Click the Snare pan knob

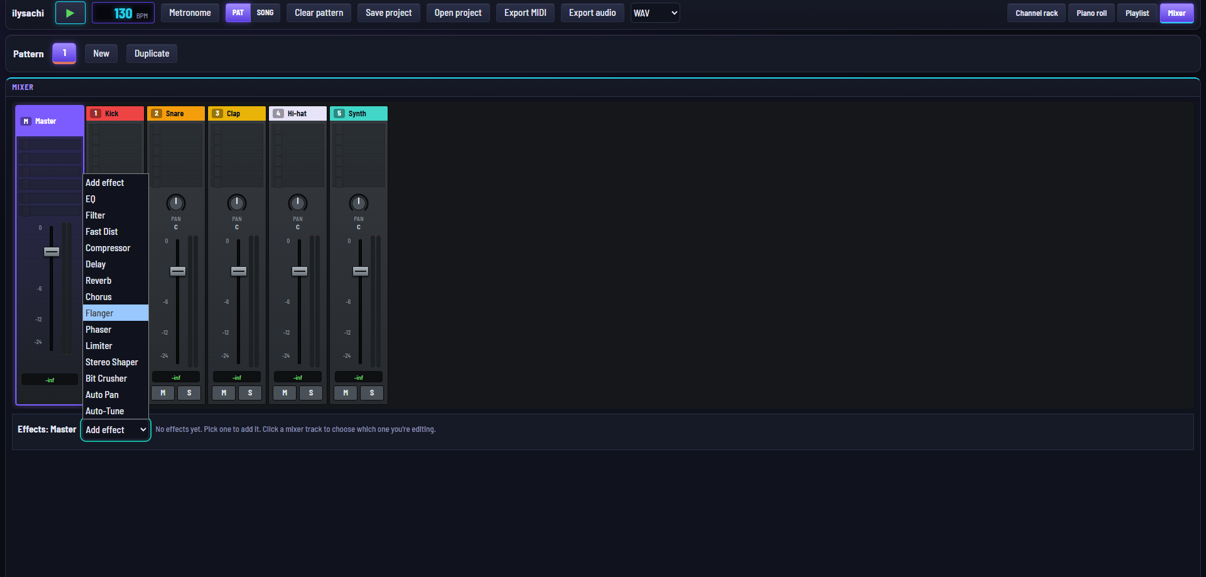click(x=176, y=203)
